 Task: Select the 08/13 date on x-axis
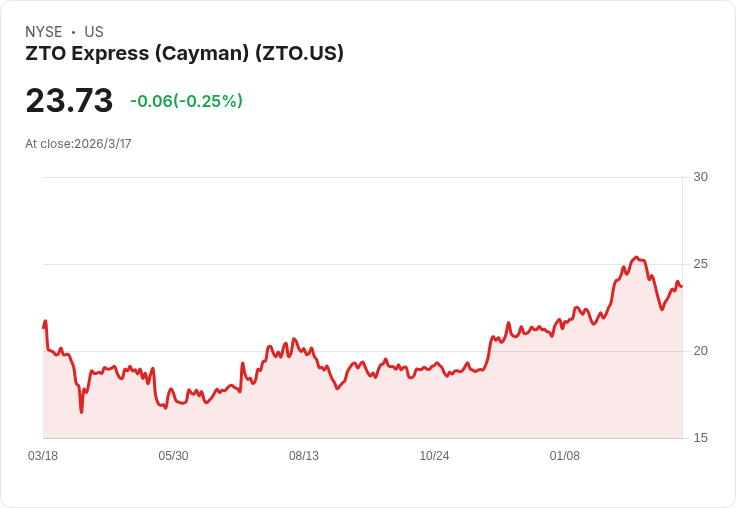pos(304,456)
